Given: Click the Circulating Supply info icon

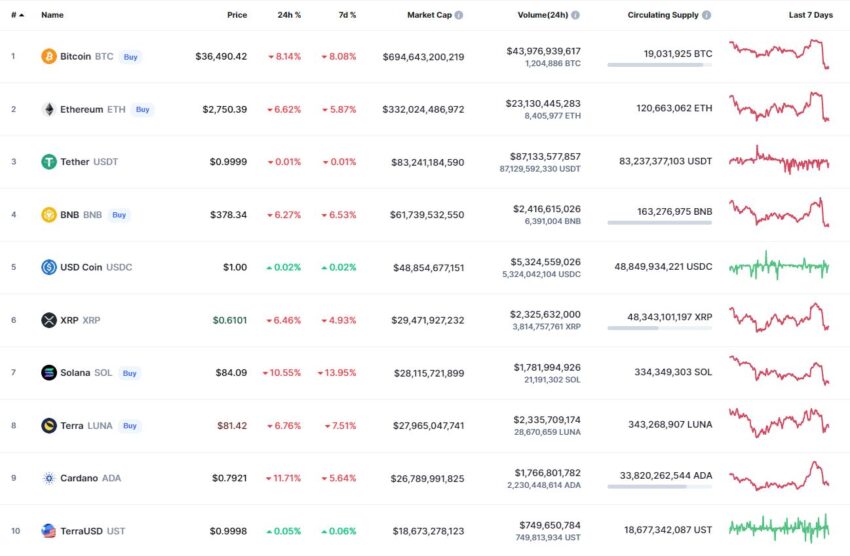Looking at the screenshot, I should [707, 15].
